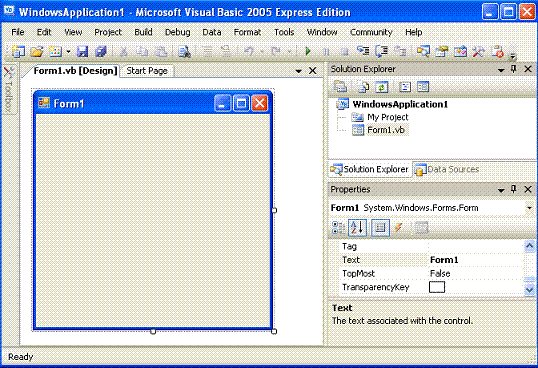
Task: Toggle Categorized view in Properties window
Action: click(x=338, y=227)
